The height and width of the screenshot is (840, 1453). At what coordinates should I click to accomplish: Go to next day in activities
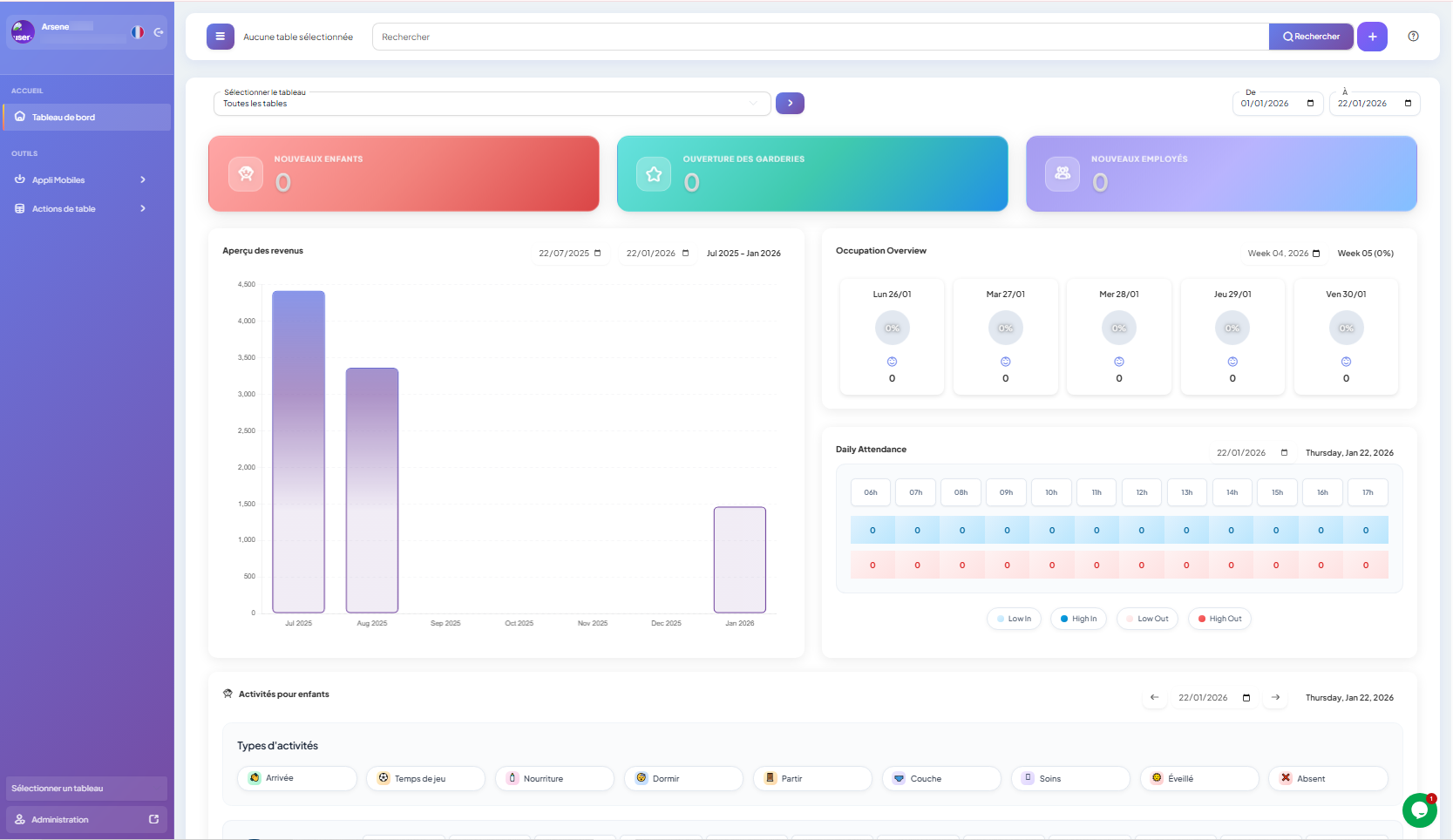point(1275,697)
